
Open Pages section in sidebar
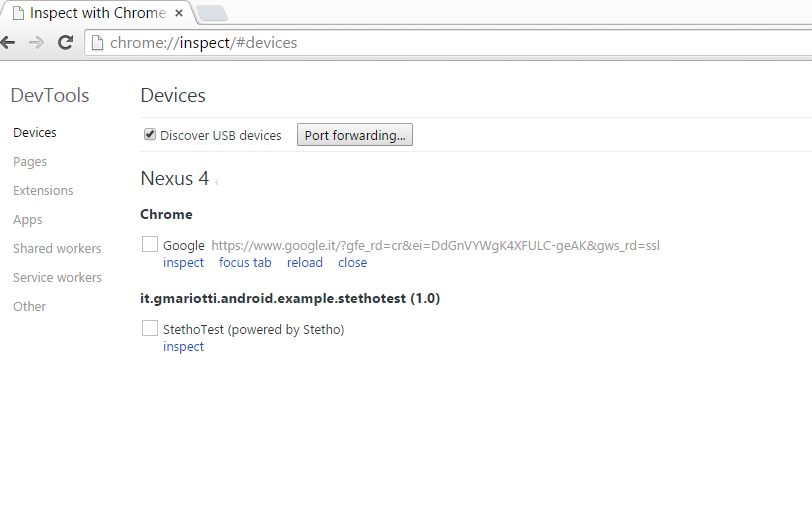[30, 162]
